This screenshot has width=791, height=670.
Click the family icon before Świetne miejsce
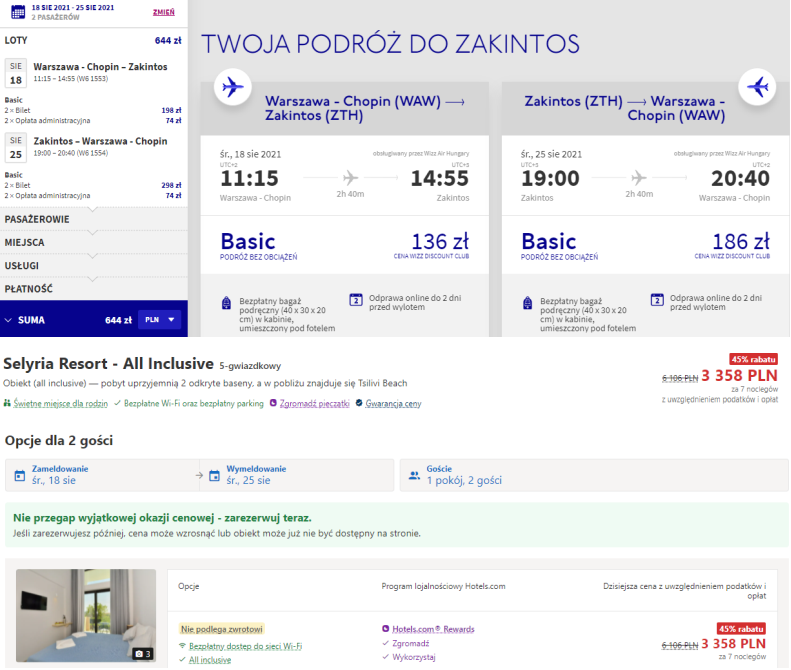tap(7, 403)
